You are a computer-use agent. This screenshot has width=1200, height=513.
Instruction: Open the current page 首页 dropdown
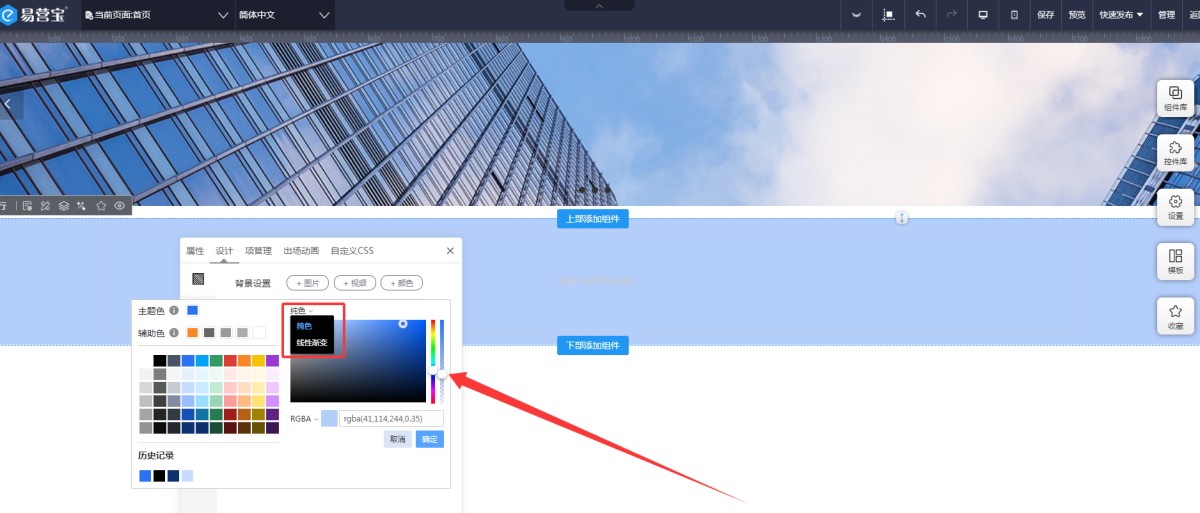(157, 15)
